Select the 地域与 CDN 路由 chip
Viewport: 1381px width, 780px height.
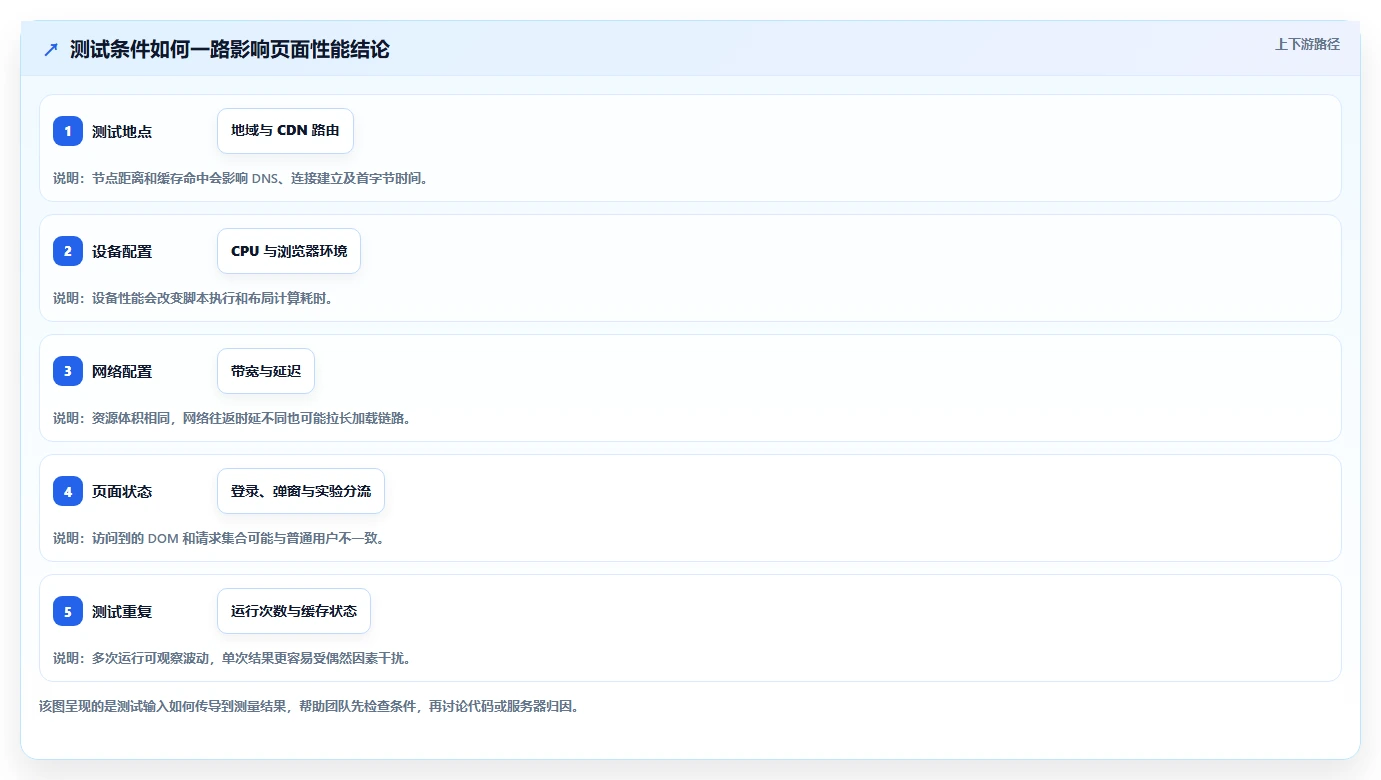coord(285,131)
